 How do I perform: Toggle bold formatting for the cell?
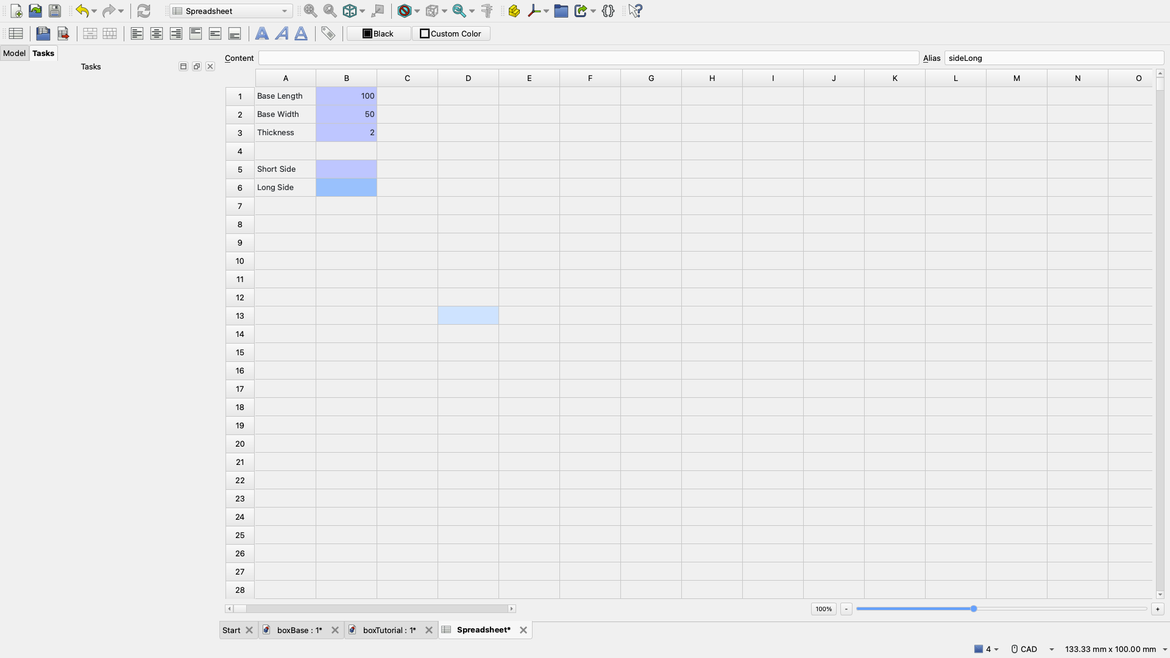tap(261, 32)
